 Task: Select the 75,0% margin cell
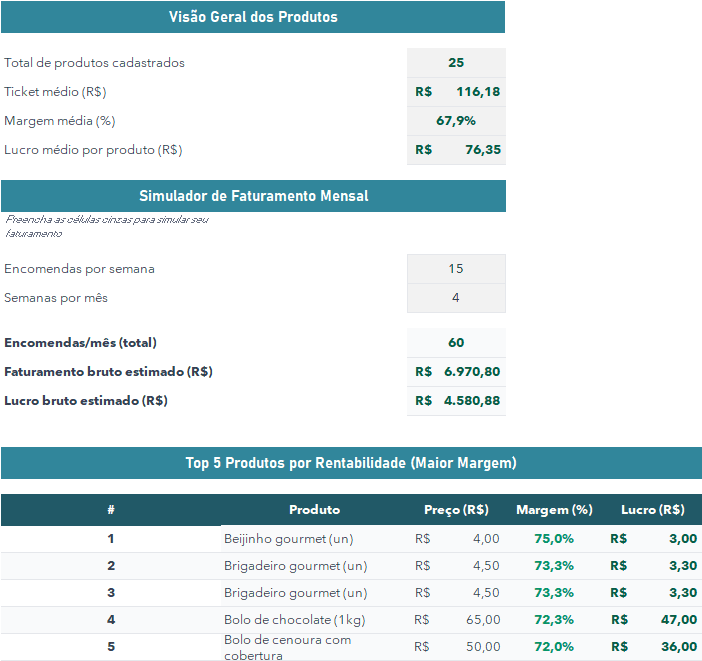tap(554, 539)
